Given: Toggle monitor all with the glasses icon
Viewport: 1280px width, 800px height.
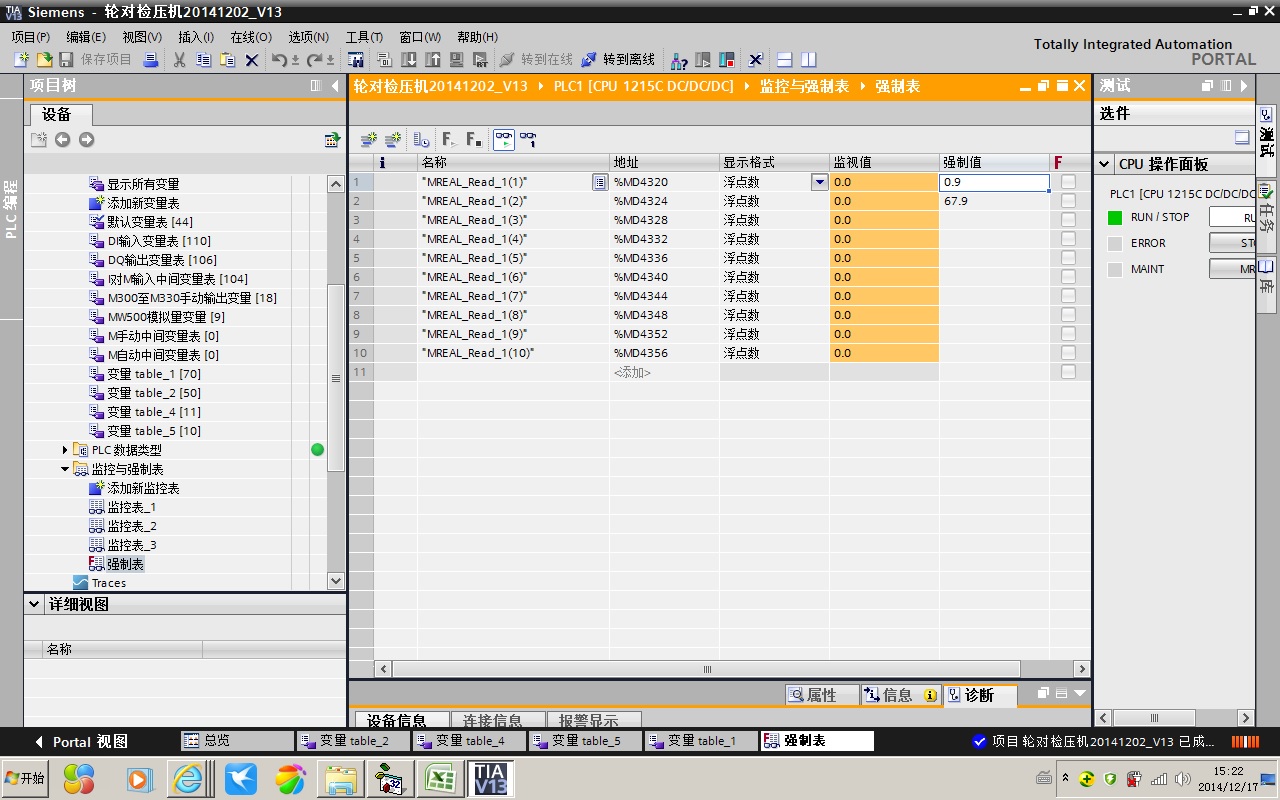Looking at the screenshot, I should click(504, 140).
